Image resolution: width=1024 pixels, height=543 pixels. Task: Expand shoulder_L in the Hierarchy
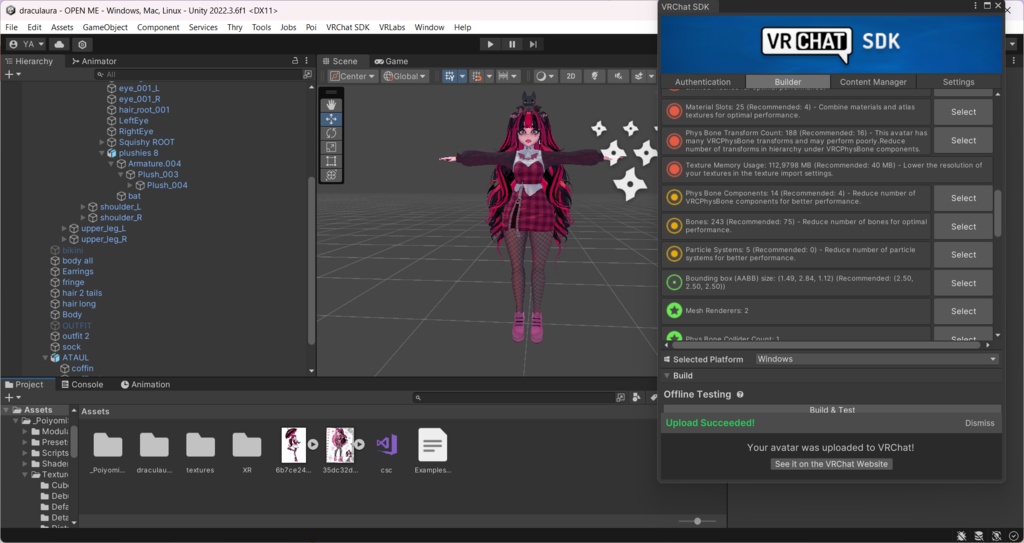click(83, 206)
